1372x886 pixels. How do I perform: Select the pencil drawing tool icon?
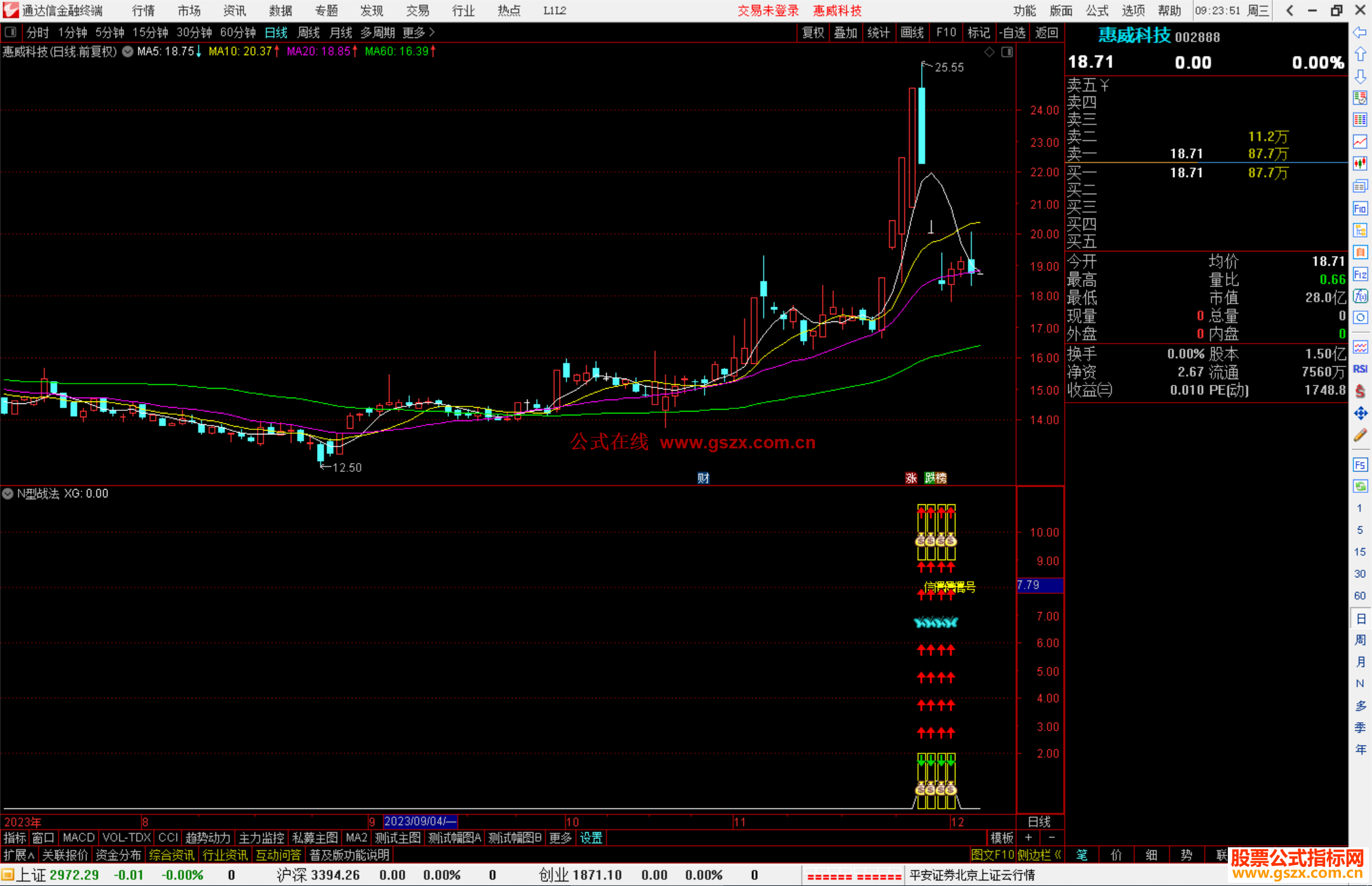coord(1360,436)
